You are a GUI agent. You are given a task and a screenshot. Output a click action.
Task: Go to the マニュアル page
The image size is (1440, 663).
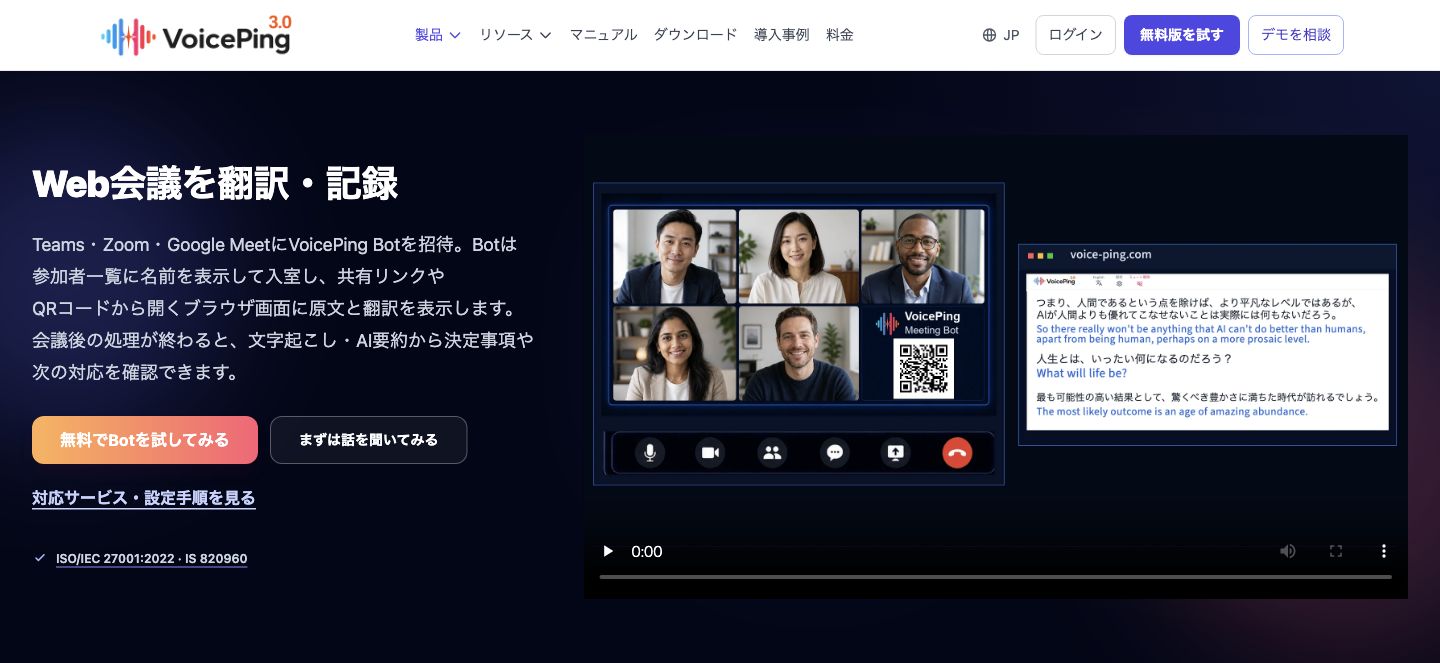603,35
